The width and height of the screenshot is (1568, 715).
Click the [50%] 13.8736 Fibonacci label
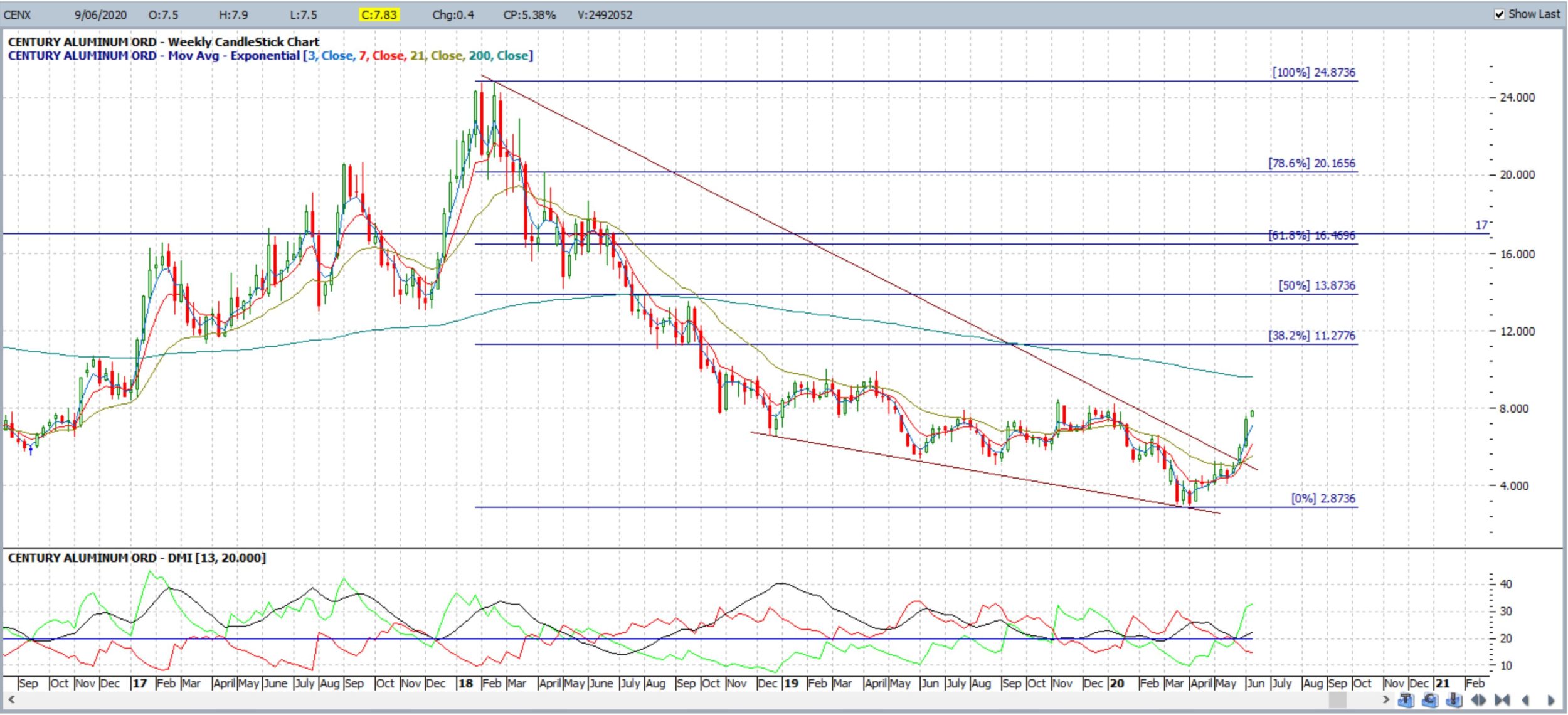pyautogui.click(x=1317, y=285)
